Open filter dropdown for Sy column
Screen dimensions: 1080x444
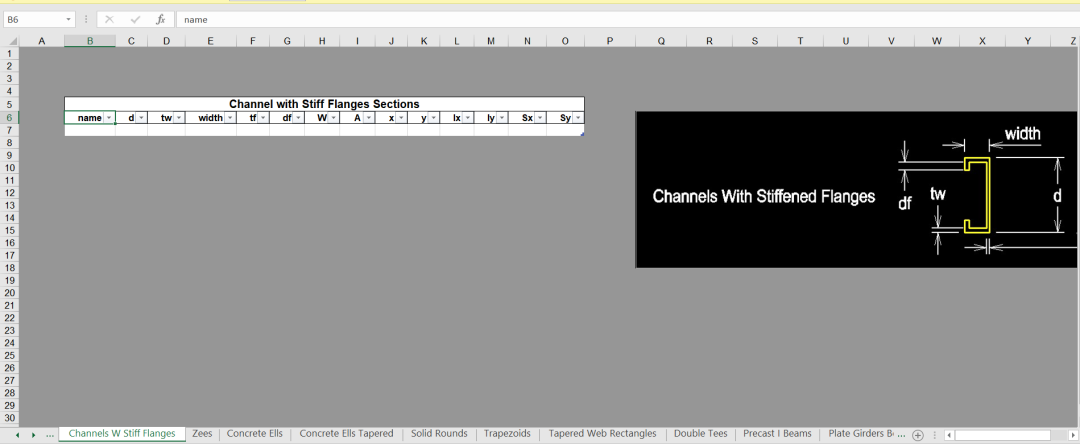coord(578,118)
